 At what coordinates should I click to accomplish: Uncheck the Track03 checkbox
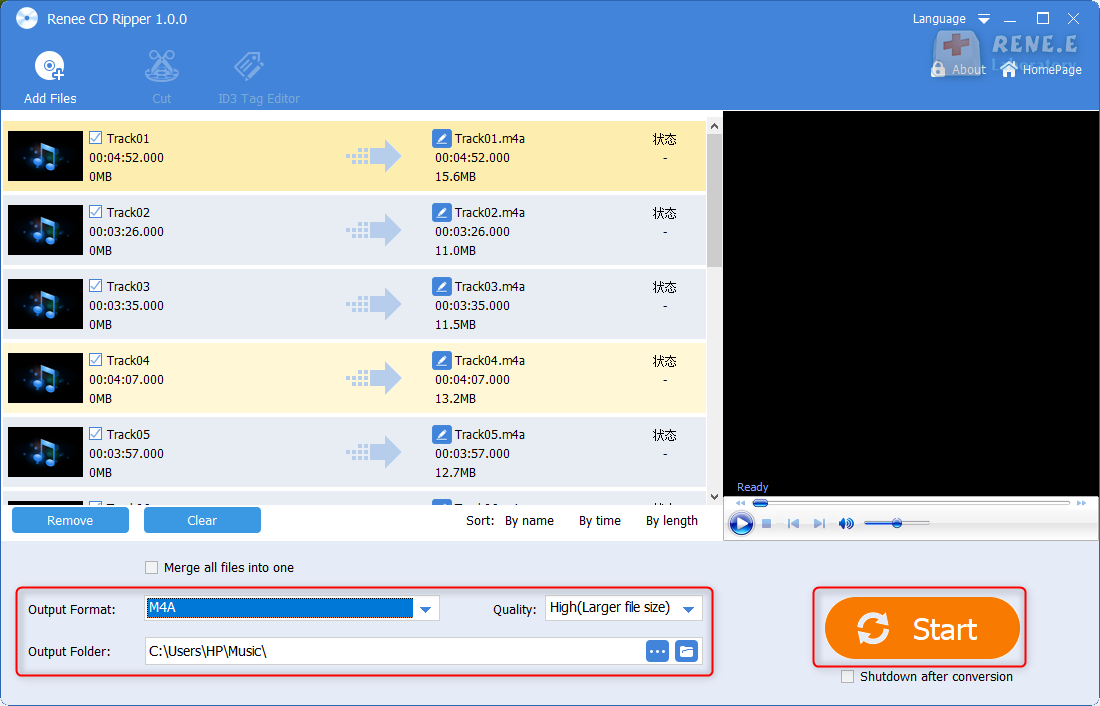pyautogui.click(x=95, y=286)
